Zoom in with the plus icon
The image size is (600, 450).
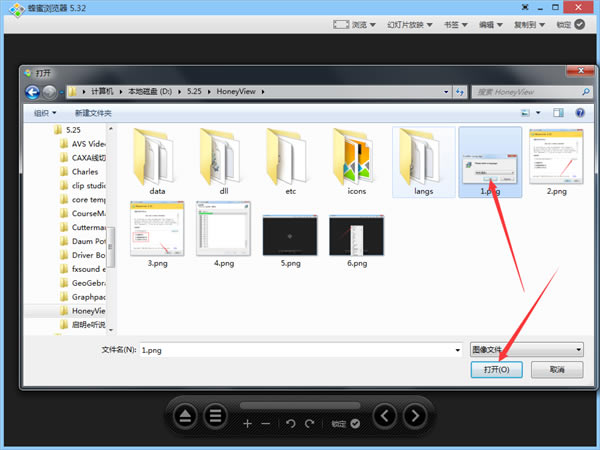pyautogui.click(x=247, y=424)
